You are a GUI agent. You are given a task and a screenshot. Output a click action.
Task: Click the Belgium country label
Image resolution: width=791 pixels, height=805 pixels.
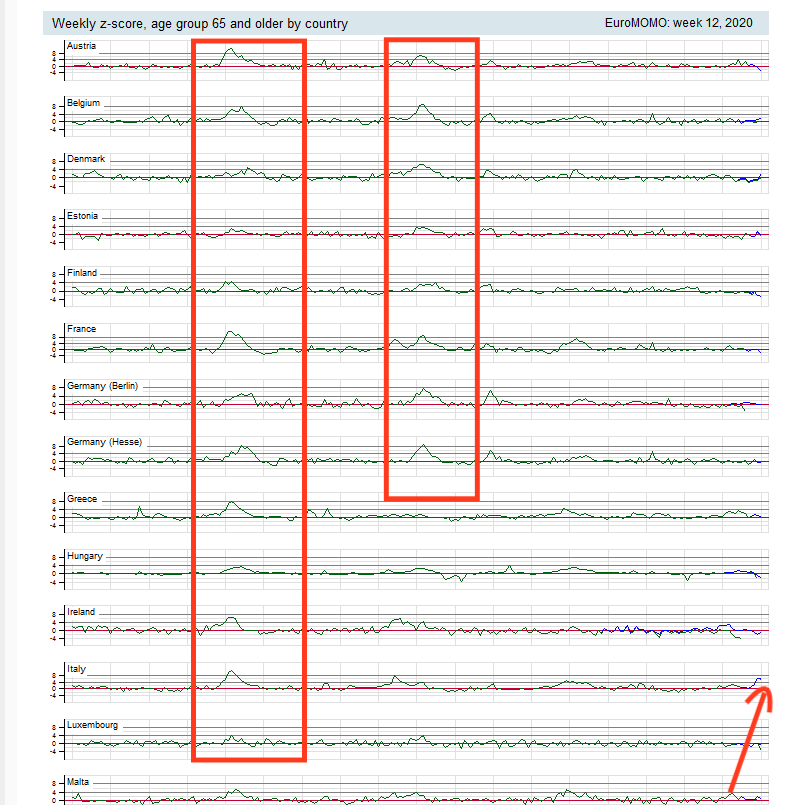point(83,103)
